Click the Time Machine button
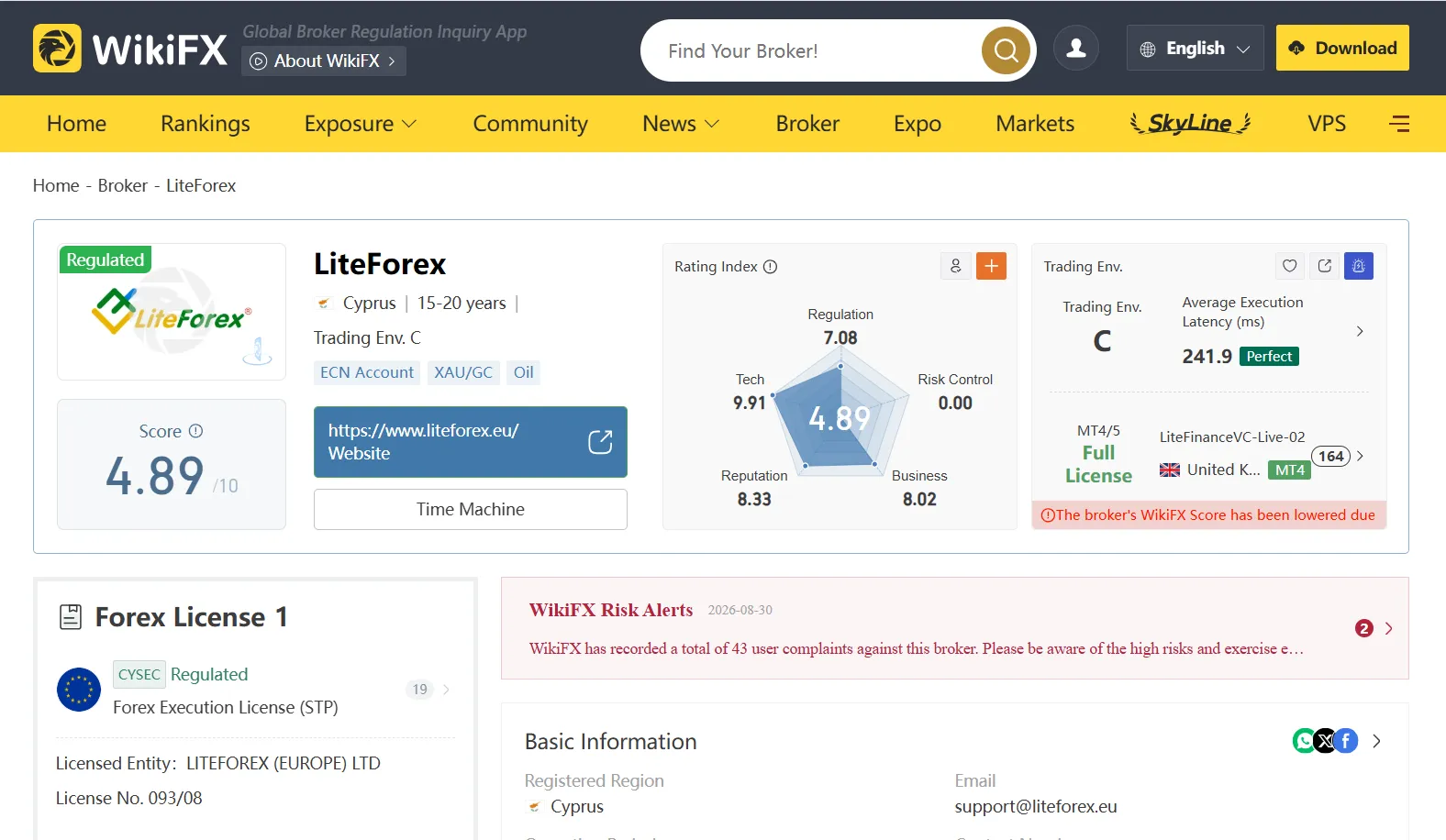Screen dimensions: 1446x840 click(471, 509)
